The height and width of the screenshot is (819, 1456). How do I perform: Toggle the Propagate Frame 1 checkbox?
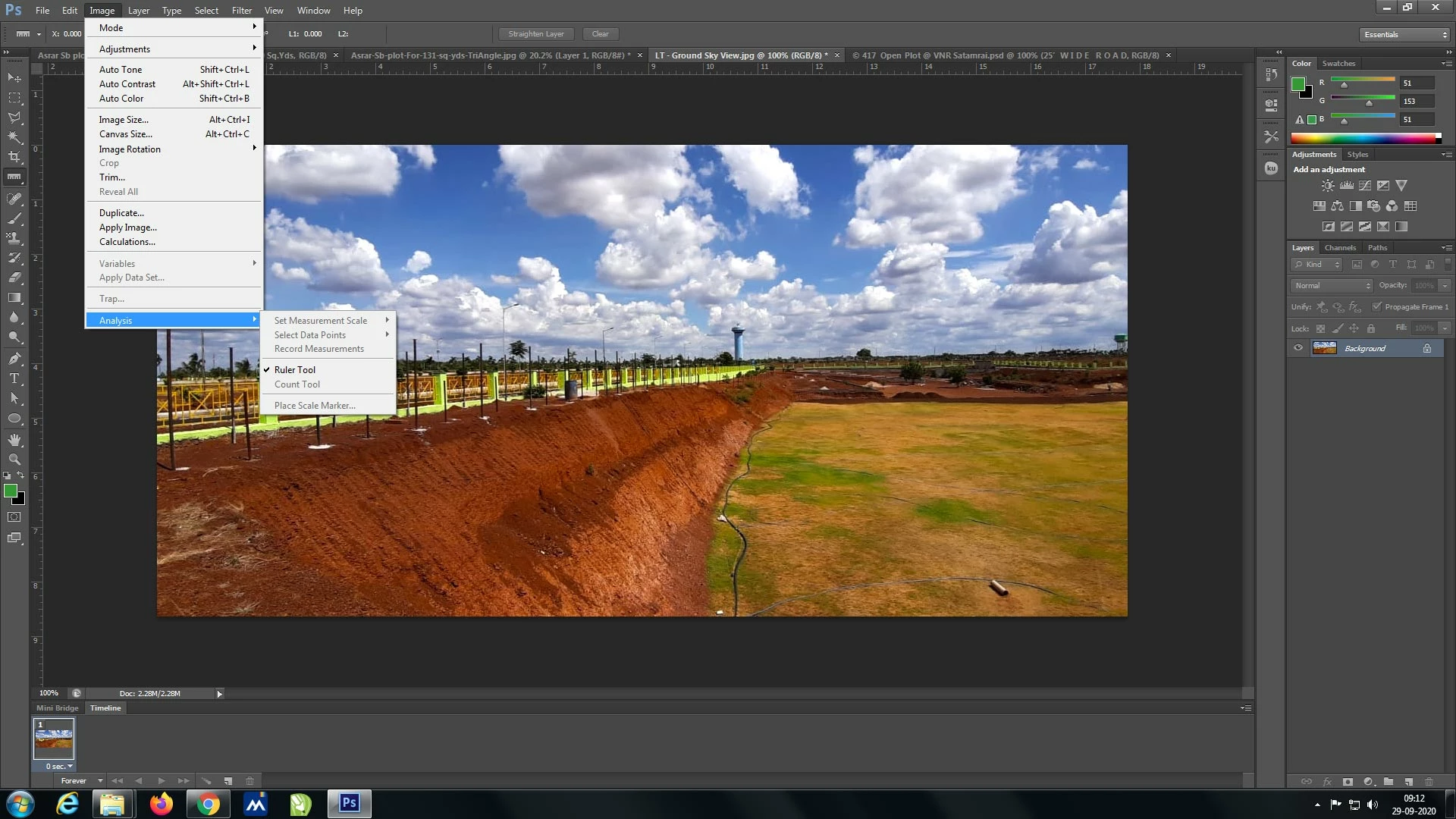point(1377,306)
